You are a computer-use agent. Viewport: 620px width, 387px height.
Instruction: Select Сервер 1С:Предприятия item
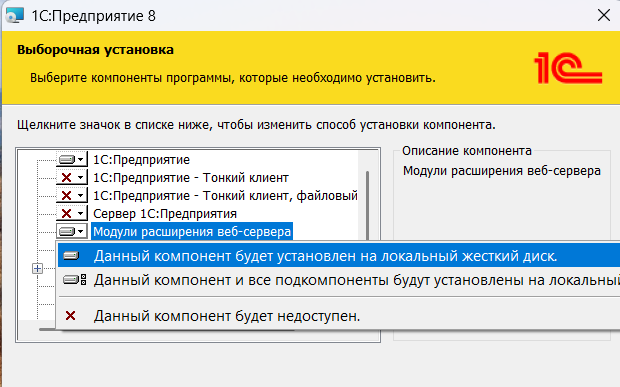tap(164, 213)
